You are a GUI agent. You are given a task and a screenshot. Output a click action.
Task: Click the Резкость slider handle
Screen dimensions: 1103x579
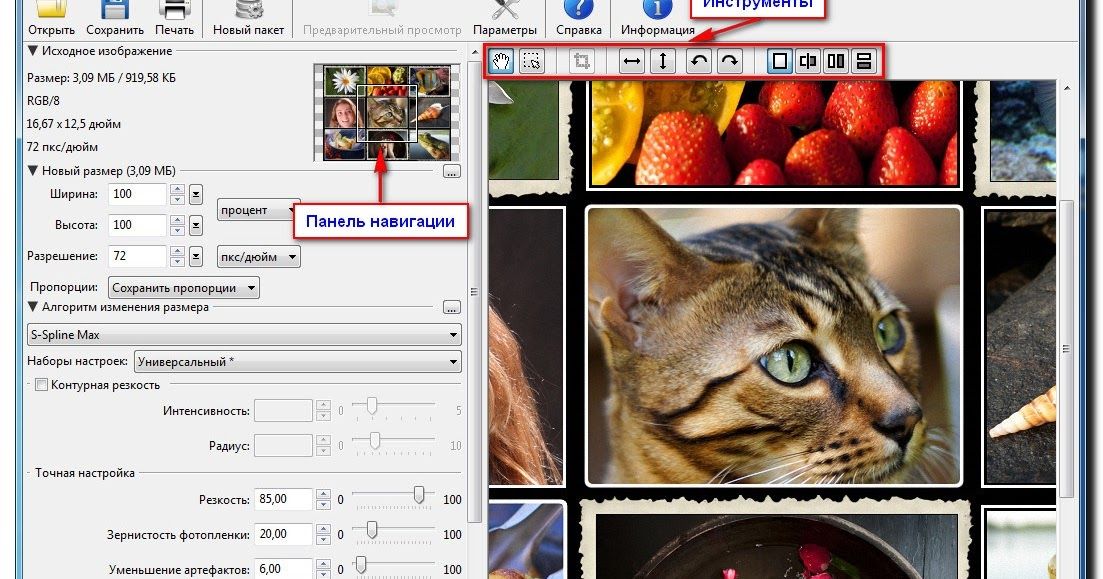419,495
